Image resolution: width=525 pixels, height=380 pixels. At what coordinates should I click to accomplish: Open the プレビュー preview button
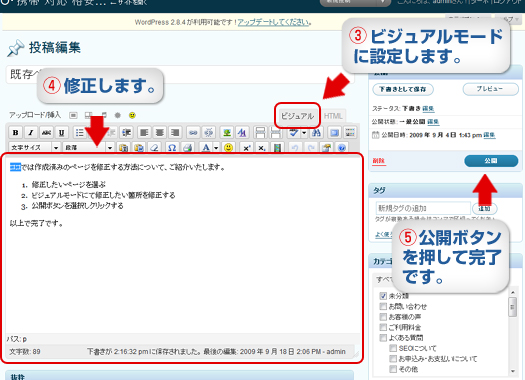(490, 89)
